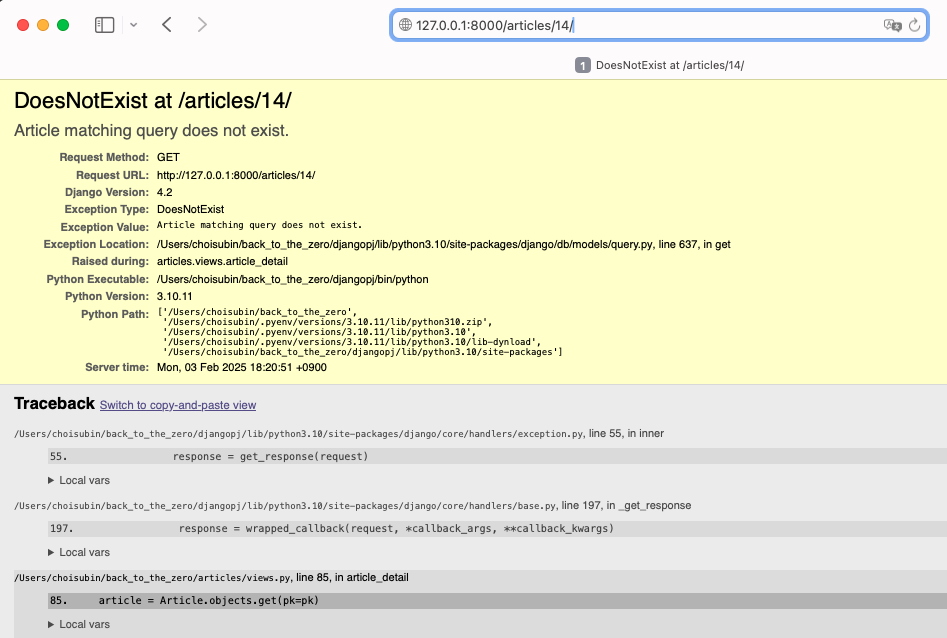
Task: Open Switch to copy-and-paste view link
Action: (178, 405)
